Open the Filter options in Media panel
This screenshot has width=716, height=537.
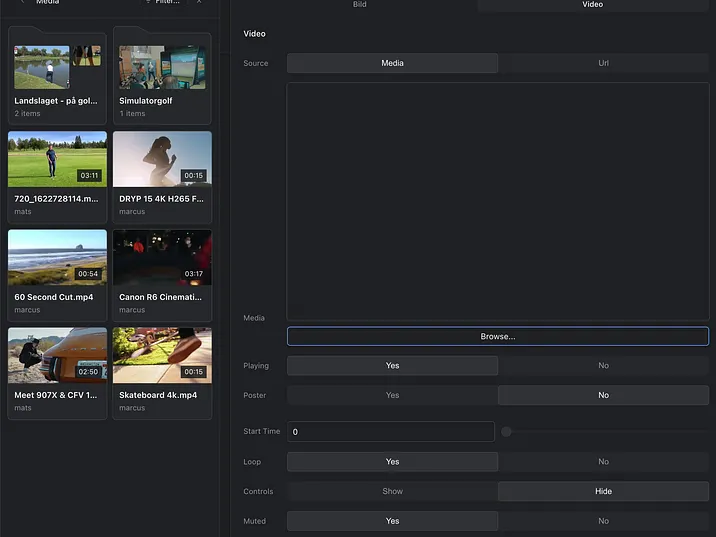coord(162,3)
